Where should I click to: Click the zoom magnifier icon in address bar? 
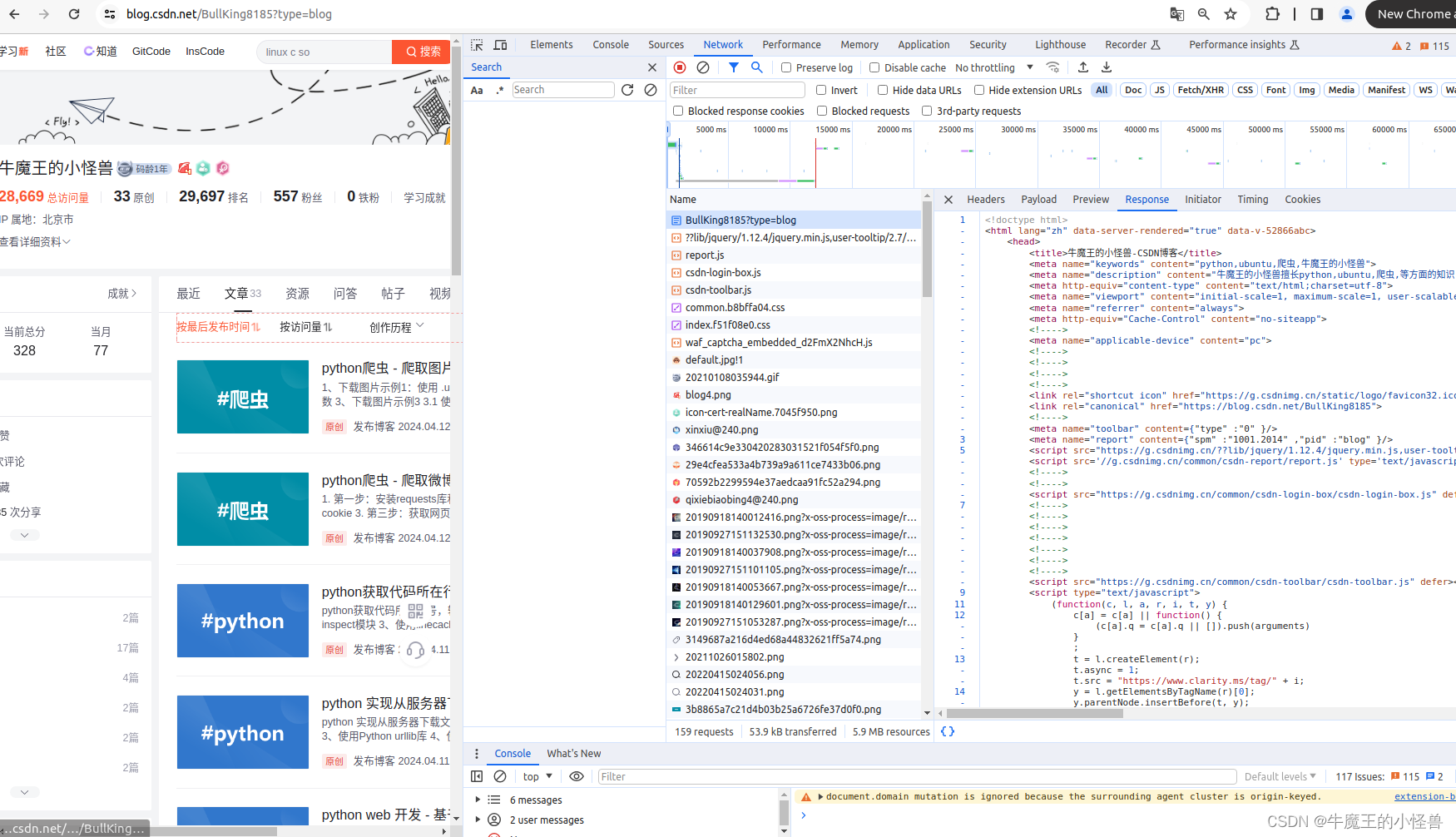[1204, 14]
